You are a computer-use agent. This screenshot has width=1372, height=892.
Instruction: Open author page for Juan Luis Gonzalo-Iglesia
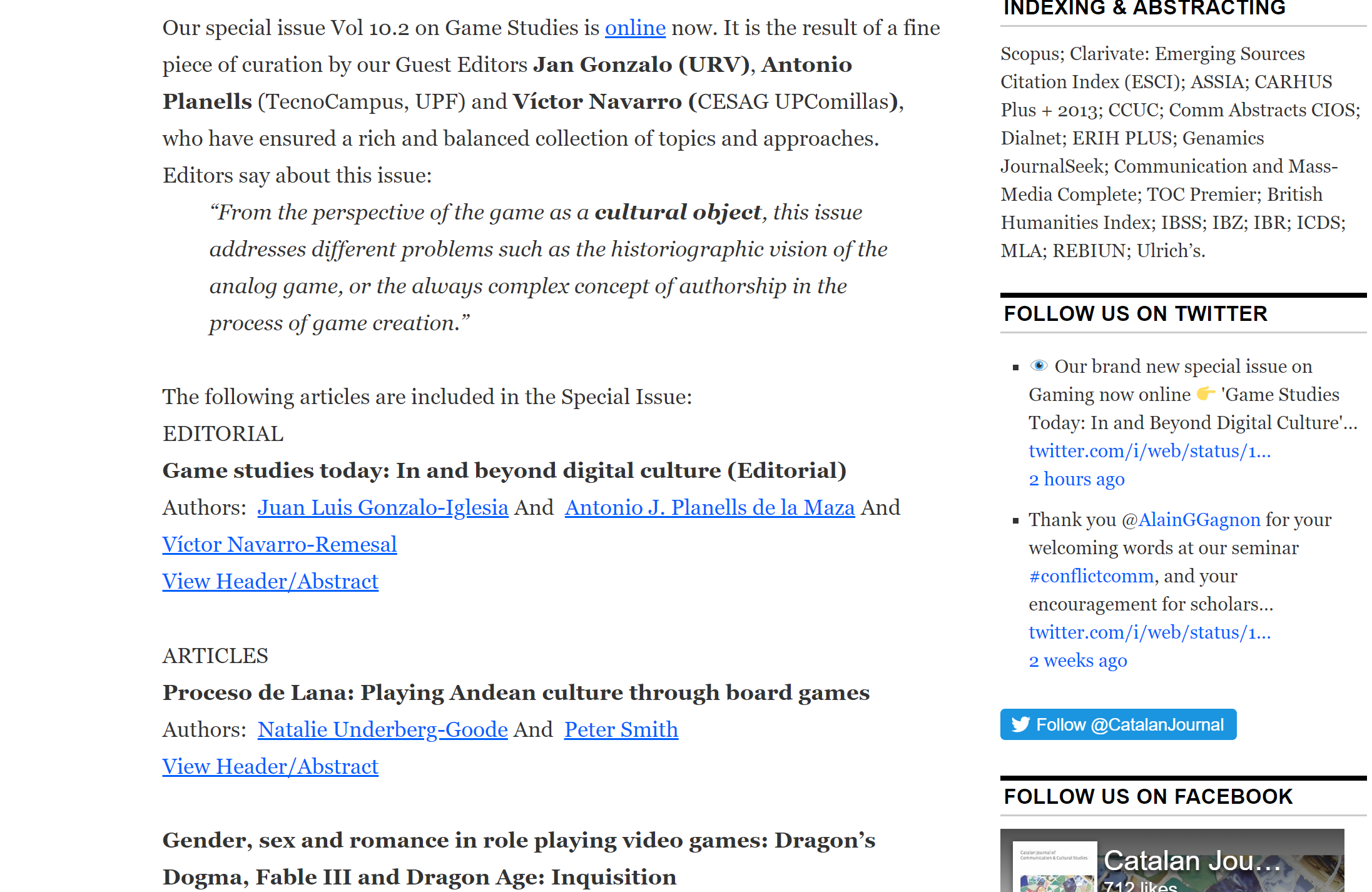tap(382, 507)
